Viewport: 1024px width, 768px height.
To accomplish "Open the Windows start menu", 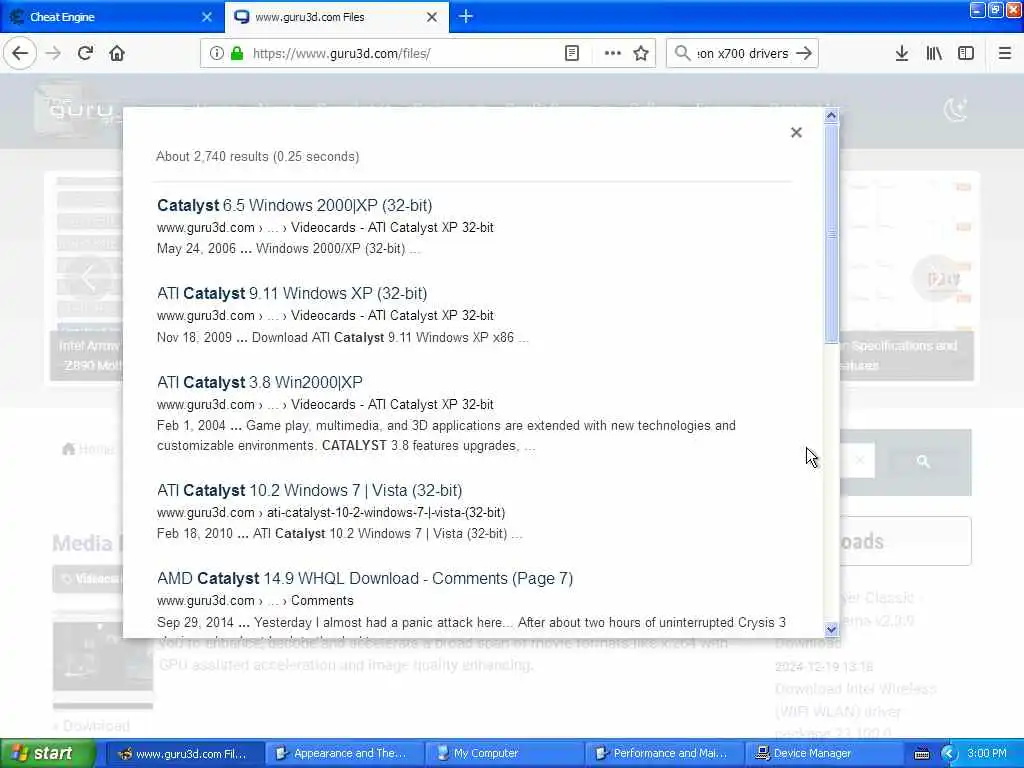I will [x=47, y=754].
